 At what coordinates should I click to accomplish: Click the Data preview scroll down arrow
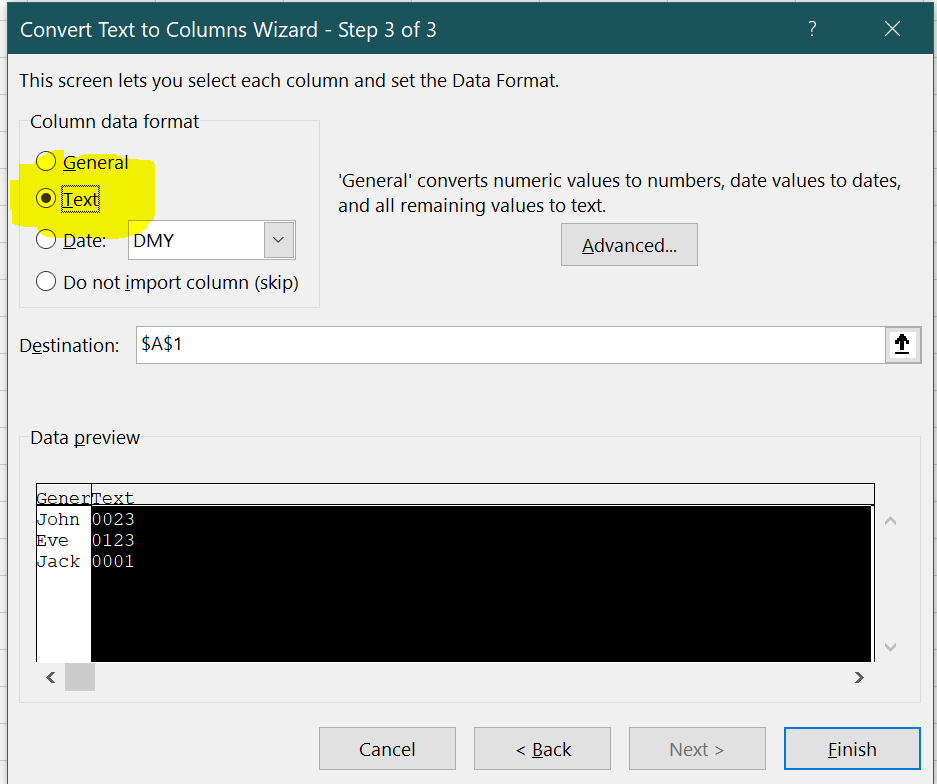tap(890, 647)
